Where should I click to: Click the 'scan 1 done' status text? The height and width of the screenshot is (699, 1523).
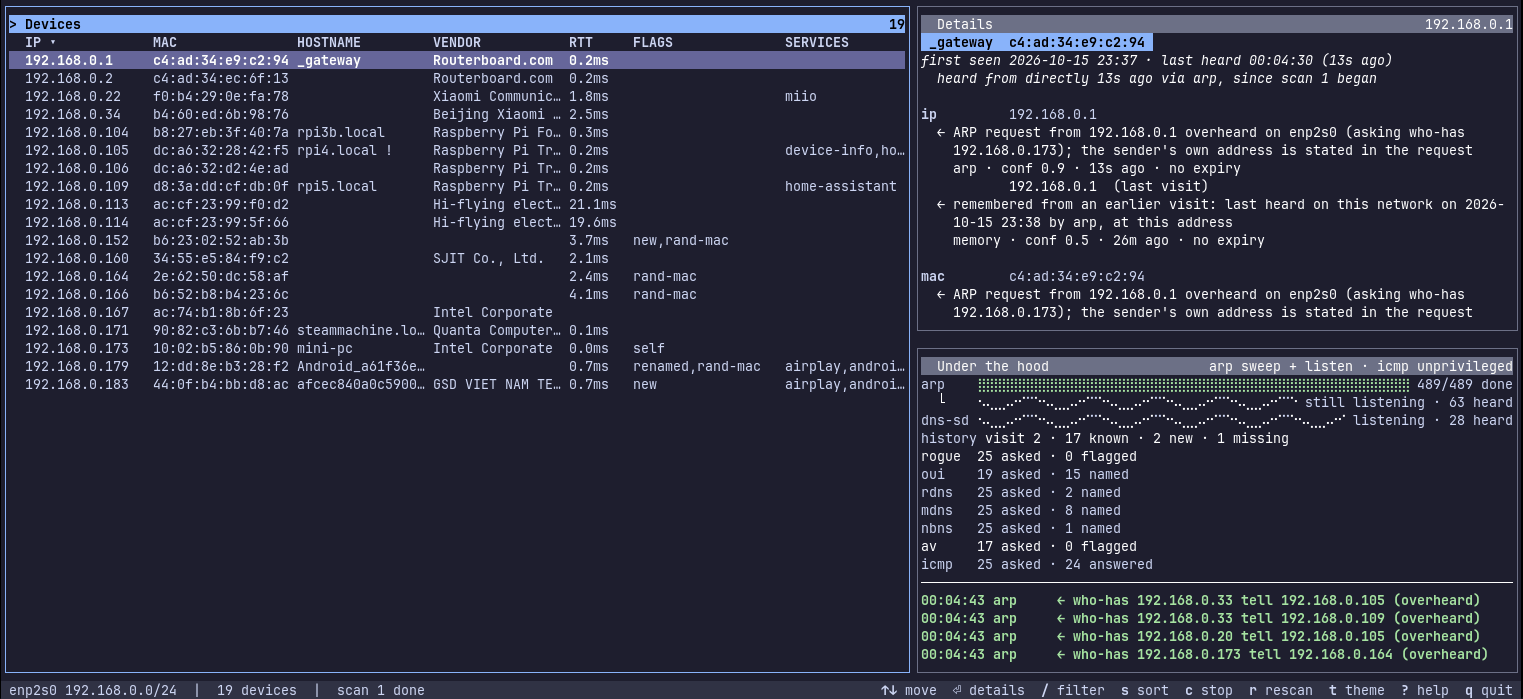[x=381, y=690]
